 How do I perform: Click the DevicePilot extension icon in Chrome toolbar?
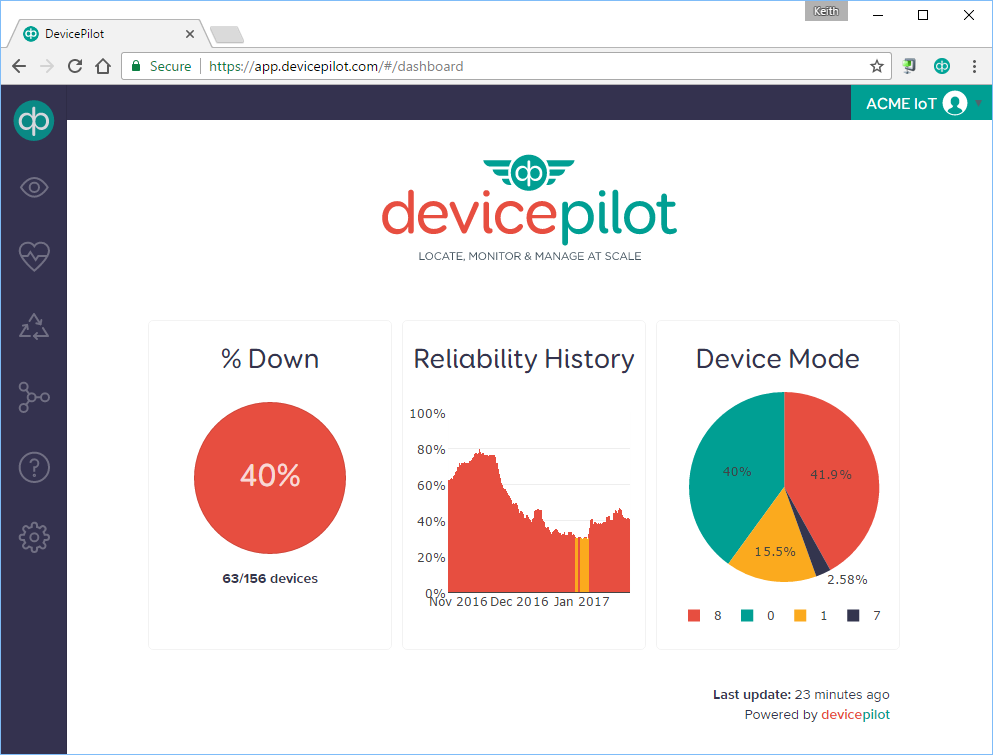[x=942, y=66]
